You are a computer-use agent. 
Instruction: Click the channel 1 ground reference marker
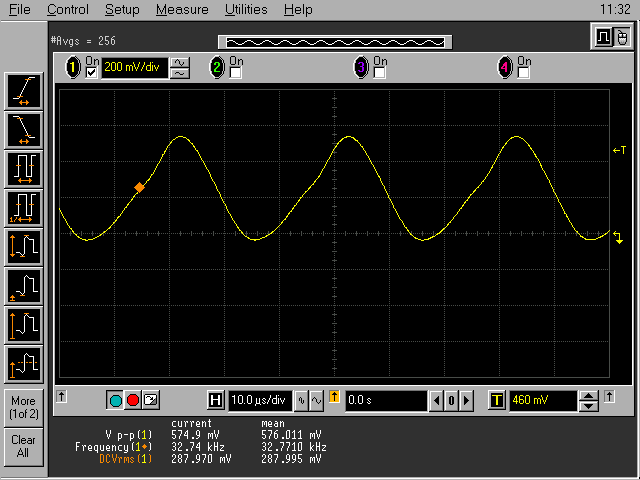pyautogui.click(x=618, y=238)
